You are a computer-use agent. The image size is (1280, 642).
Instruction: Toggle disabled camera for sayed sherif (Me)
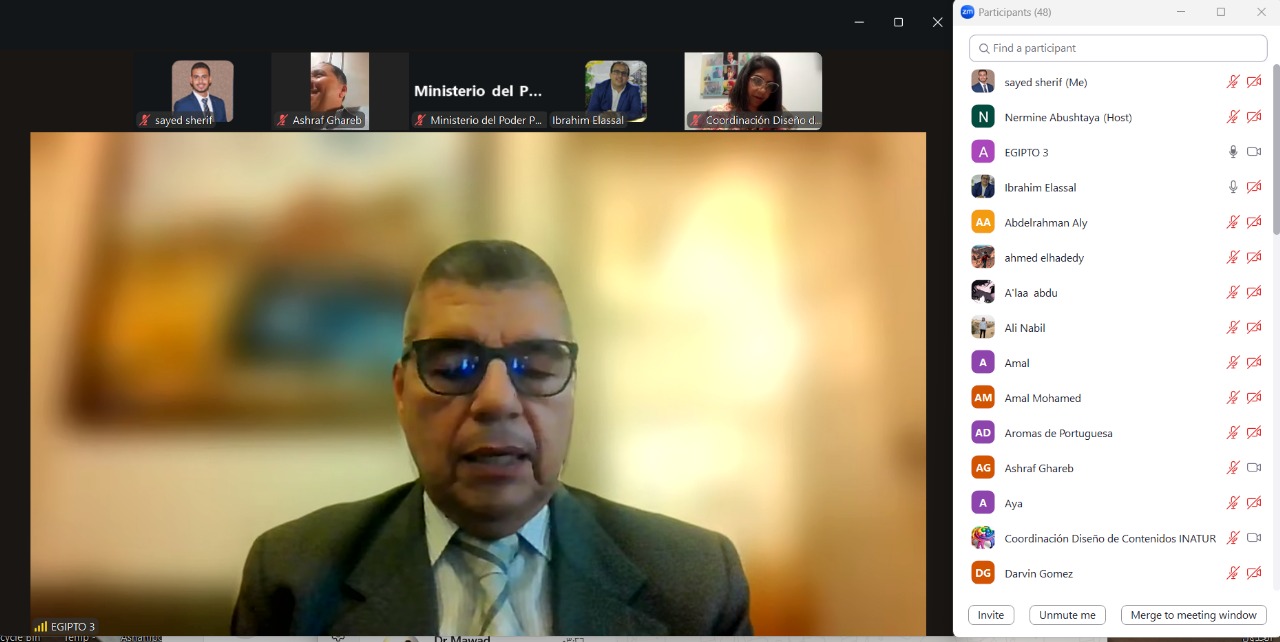click(x=1254, y=82)
